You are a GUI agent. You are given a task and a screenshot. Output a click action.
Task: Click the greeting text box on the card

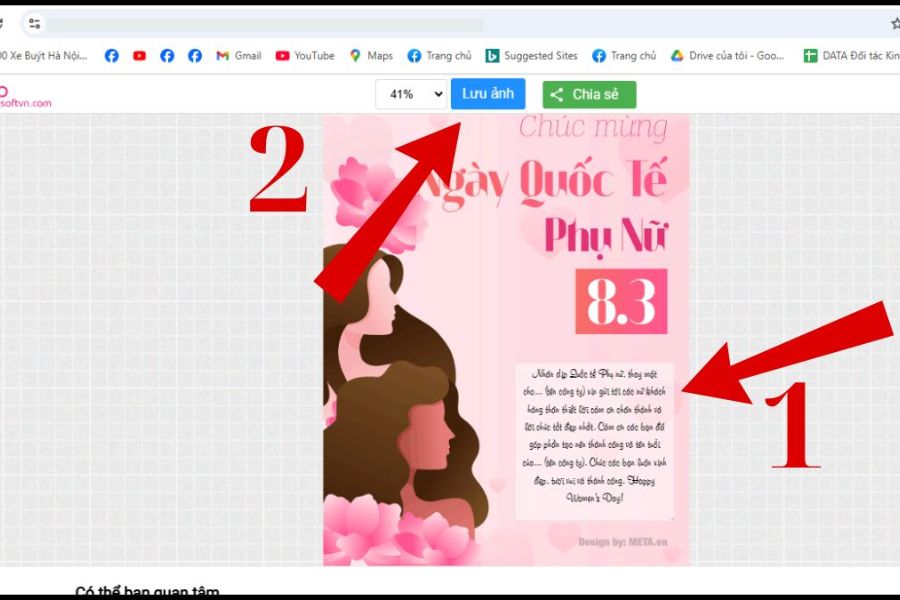594,440
